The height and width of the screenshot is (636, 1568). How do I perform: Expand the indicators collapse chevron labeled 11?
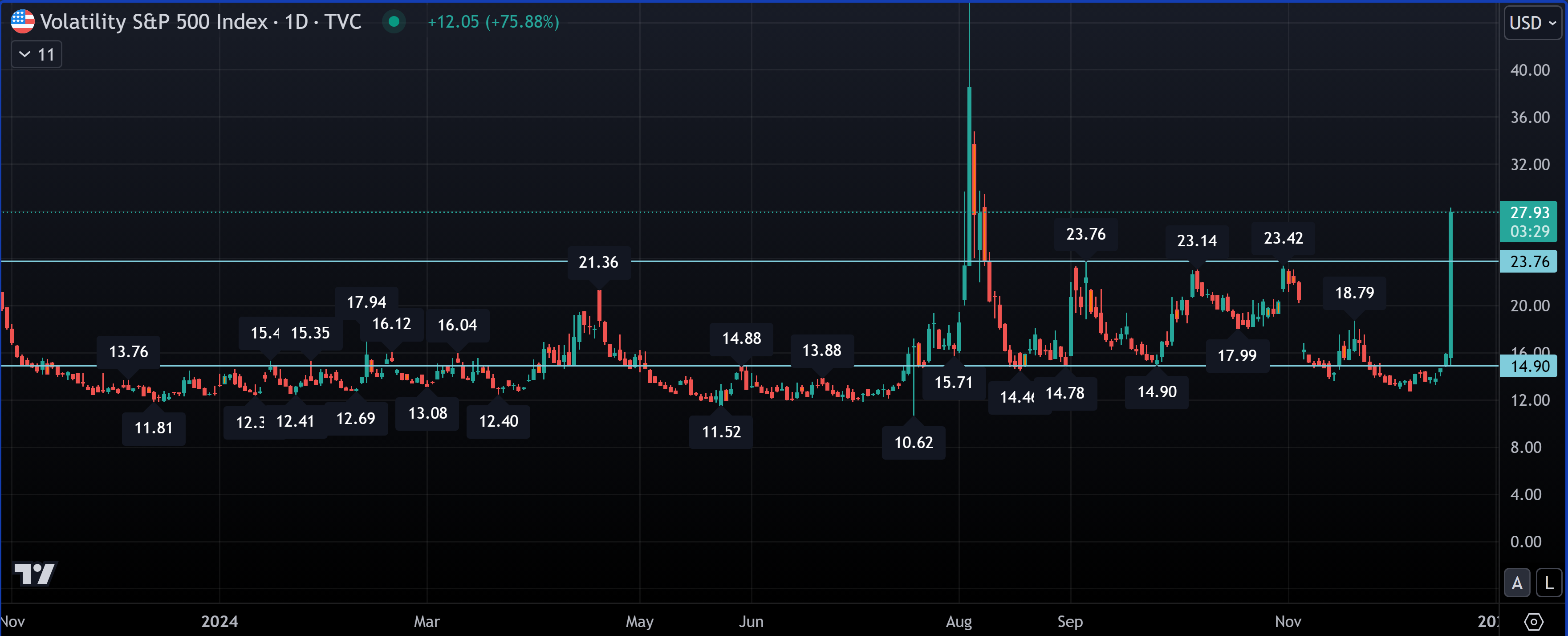(37, 55)
